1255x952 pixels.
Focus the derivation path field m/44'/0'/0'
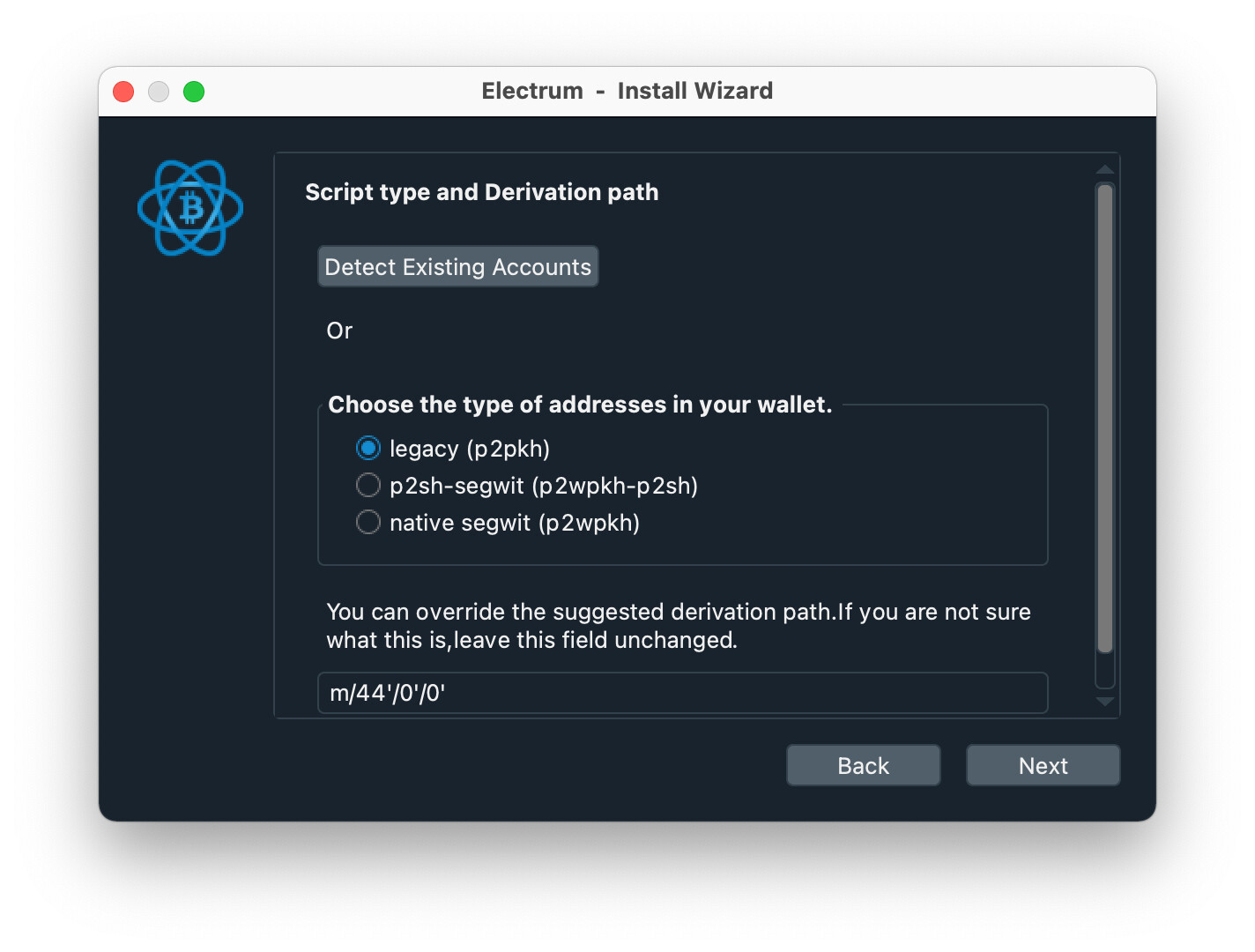click(x=682, y=693)
